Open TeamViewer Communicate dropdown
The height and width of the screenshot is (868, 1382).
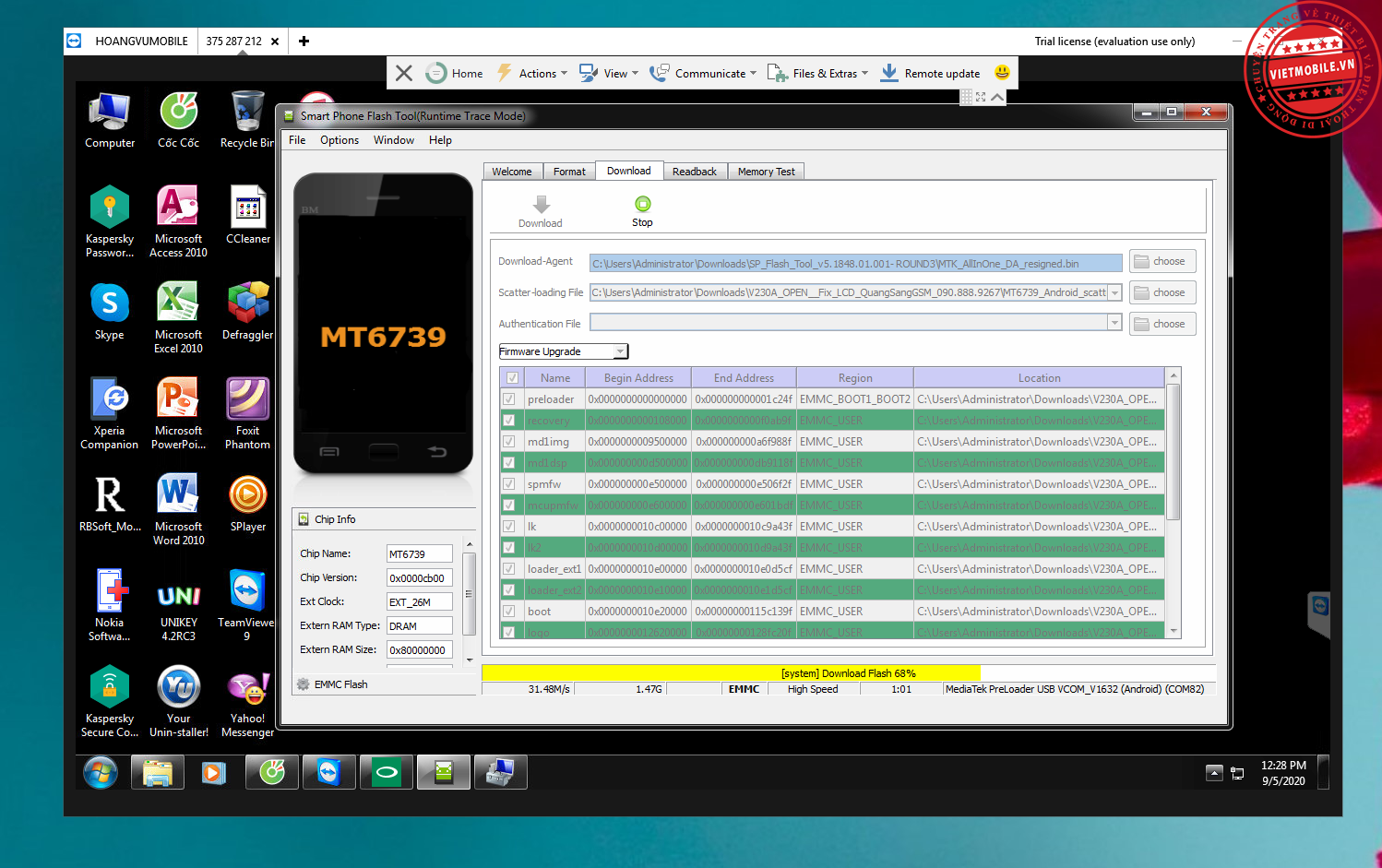coord(703,73)
